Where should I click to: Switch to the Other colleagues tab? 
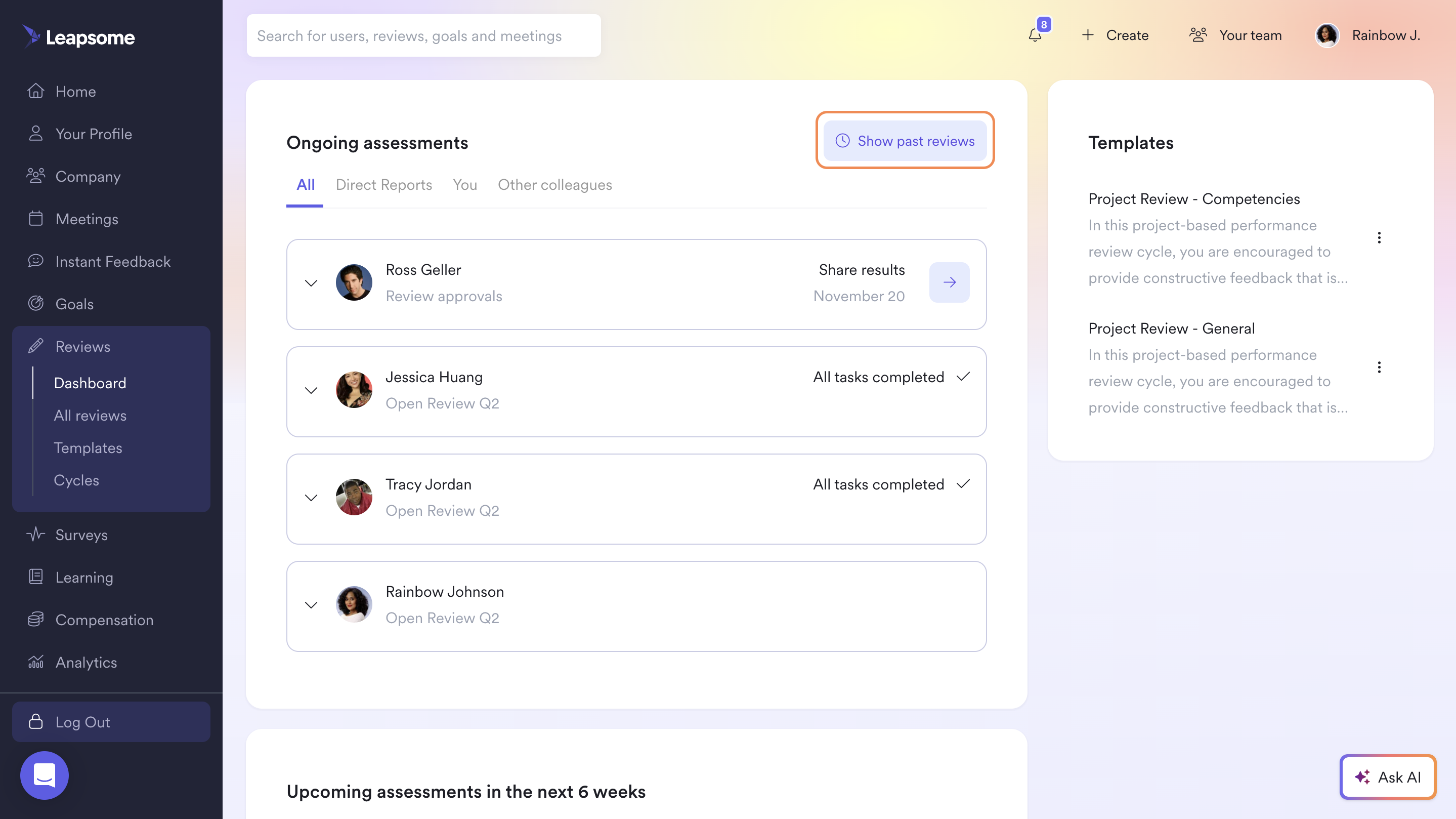(554, 184)
